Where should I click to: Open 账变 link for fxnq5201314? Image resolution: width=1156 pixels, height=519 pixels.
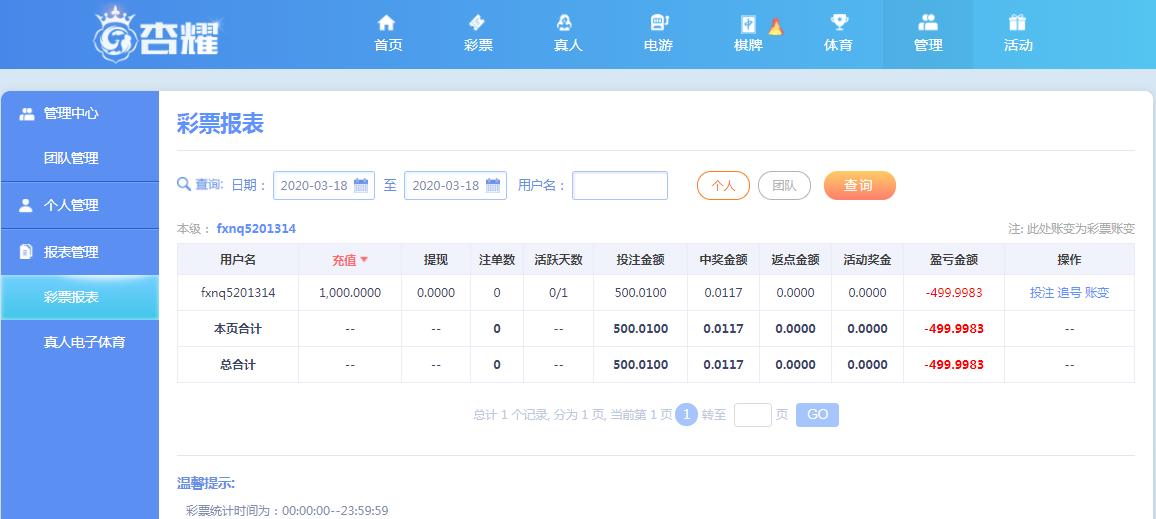[x=1097, y=293]
